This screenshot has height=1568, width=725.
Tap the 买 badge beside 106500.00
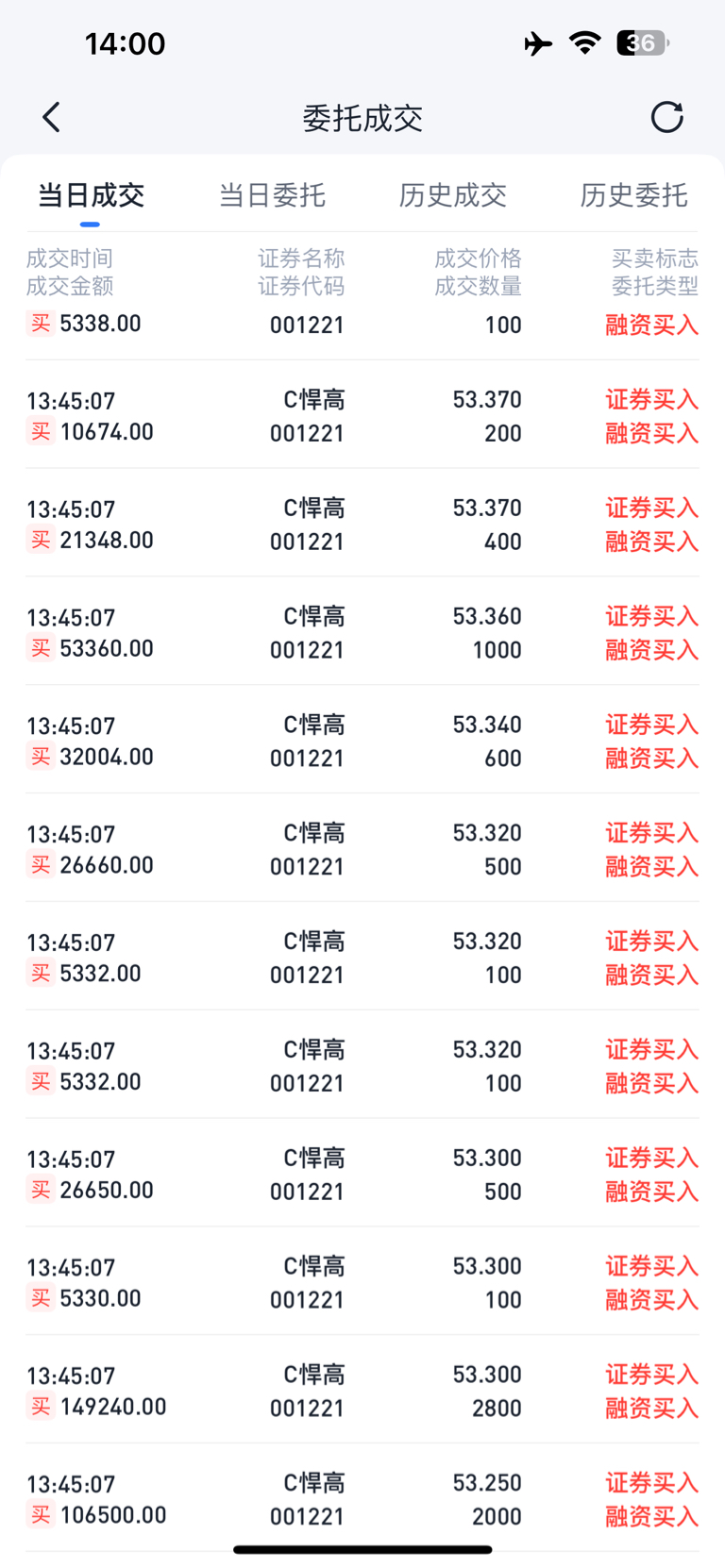40,1515
